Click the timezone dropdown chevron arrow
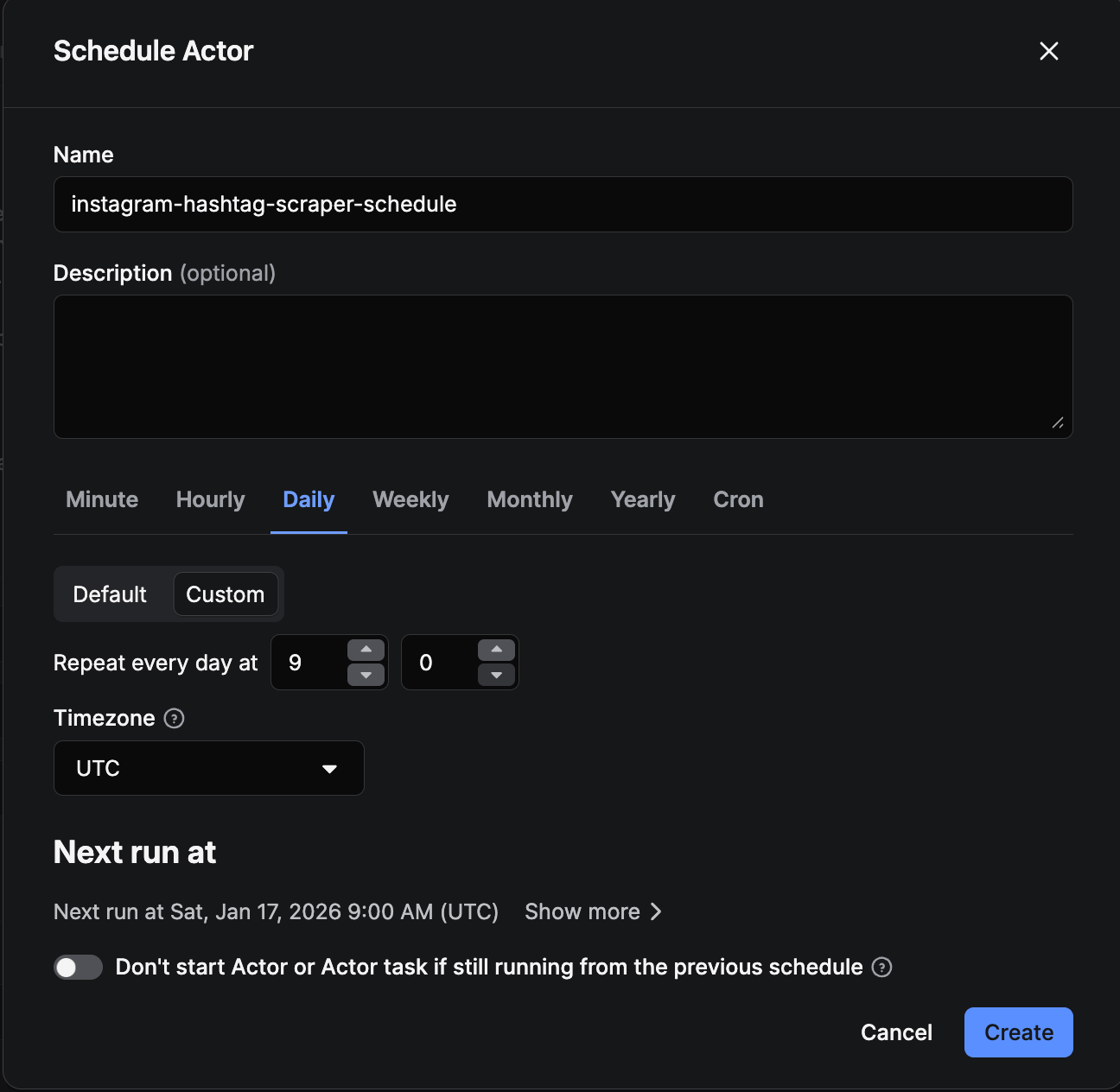1120x1092 pixels. [328, 768]
